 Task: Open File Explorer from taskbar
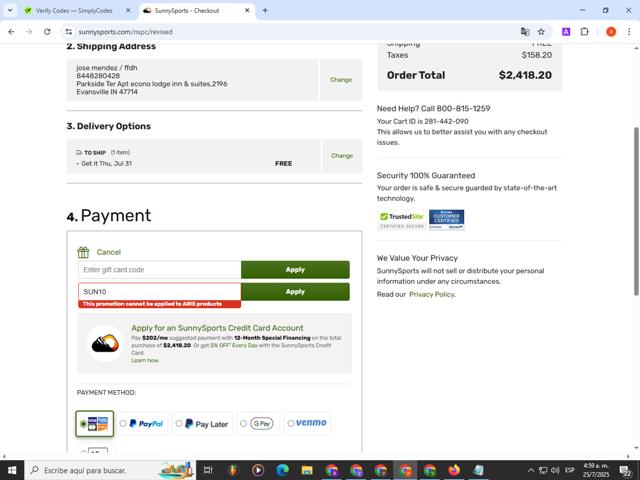pyautogui.click(x=307, y=470)
